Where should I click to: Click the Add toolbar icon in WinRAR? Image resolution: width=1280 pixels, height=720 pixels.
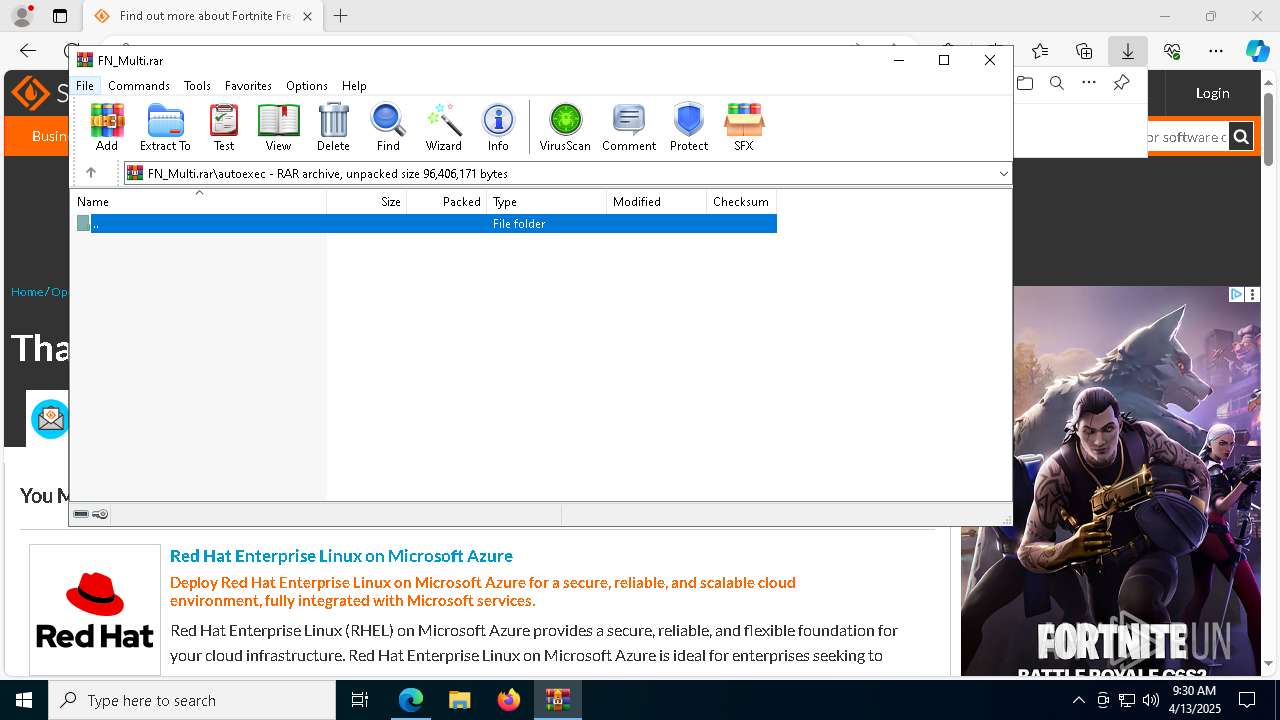[x=107, y=127]
